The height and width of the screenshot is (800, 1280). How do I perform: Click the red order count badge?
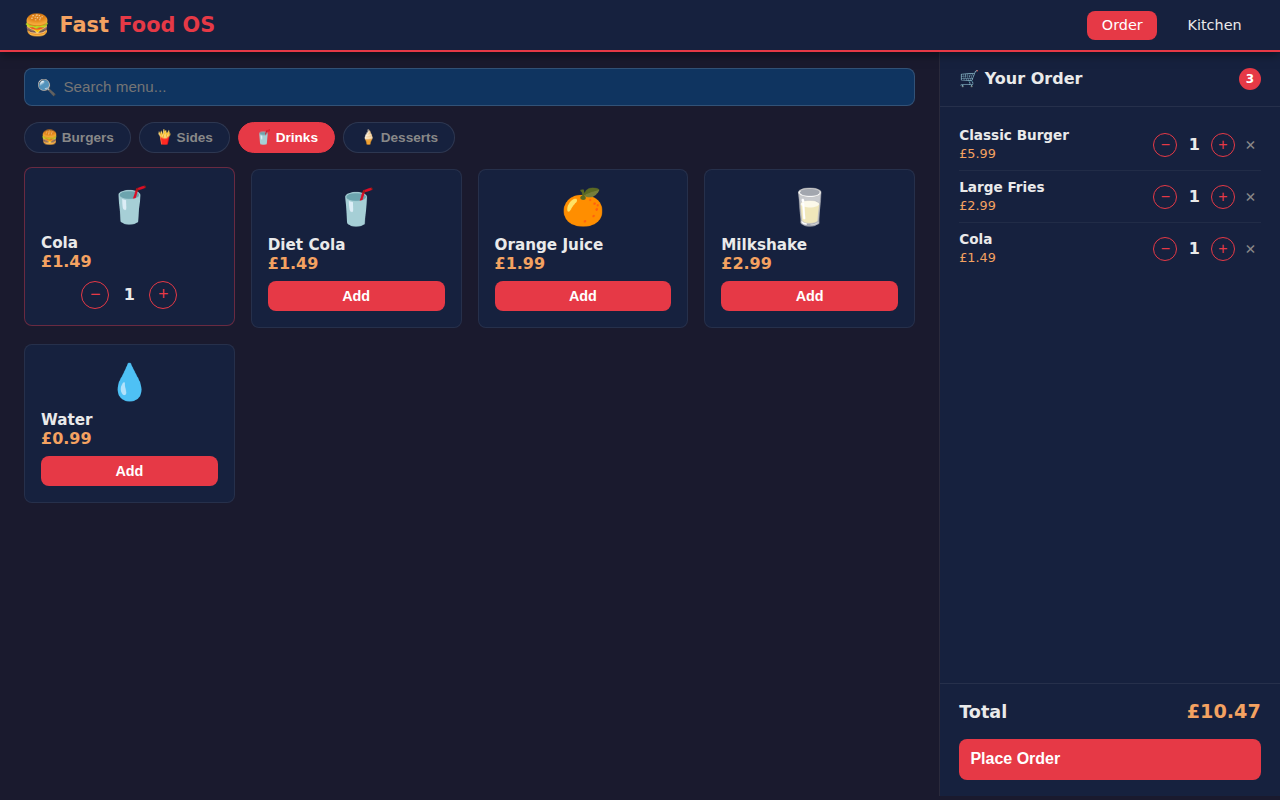pyautogui.click(x=1249, y=78)
